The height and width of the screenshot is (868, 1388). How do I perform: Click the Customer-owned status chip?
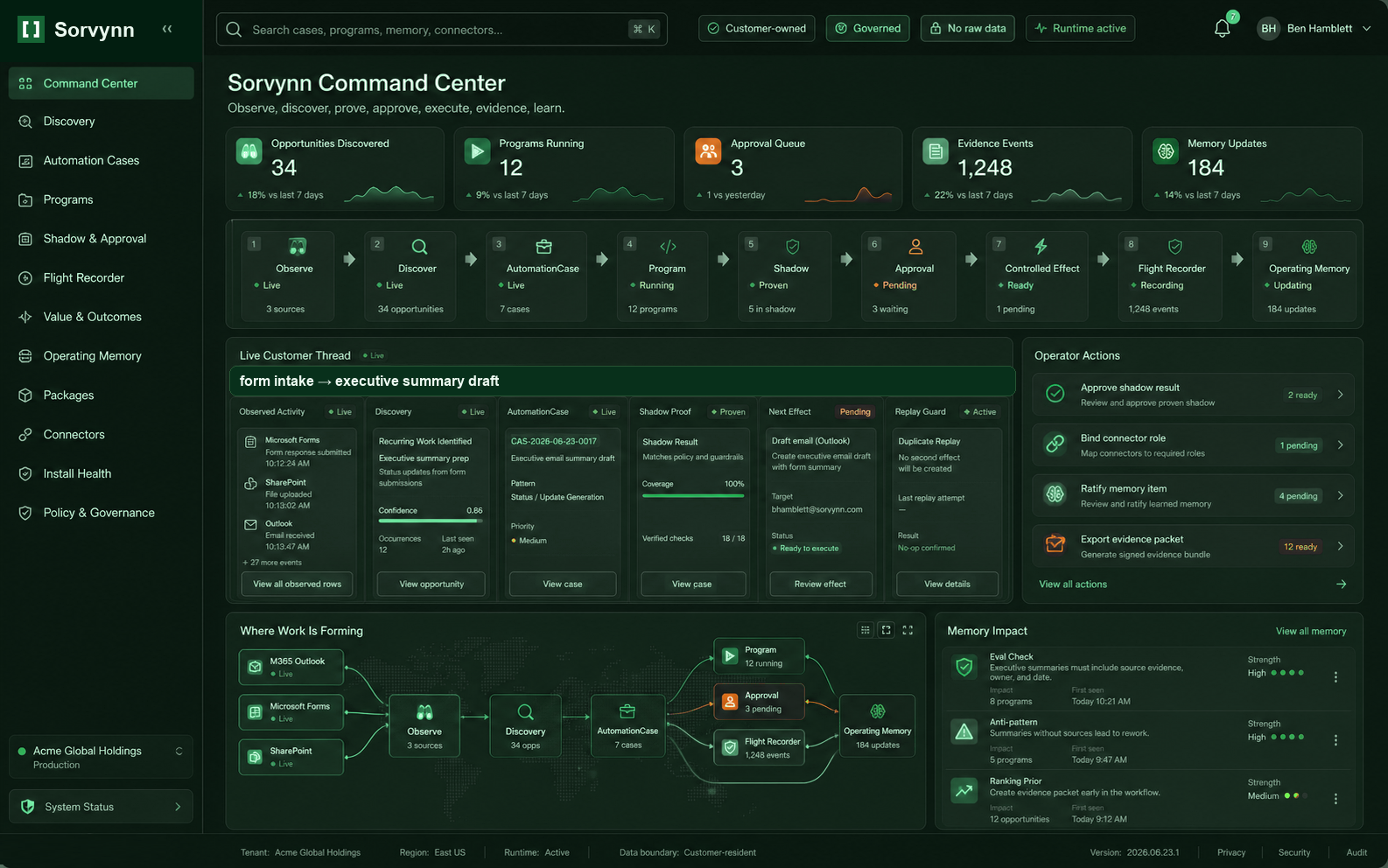click(x=757, y=29)
